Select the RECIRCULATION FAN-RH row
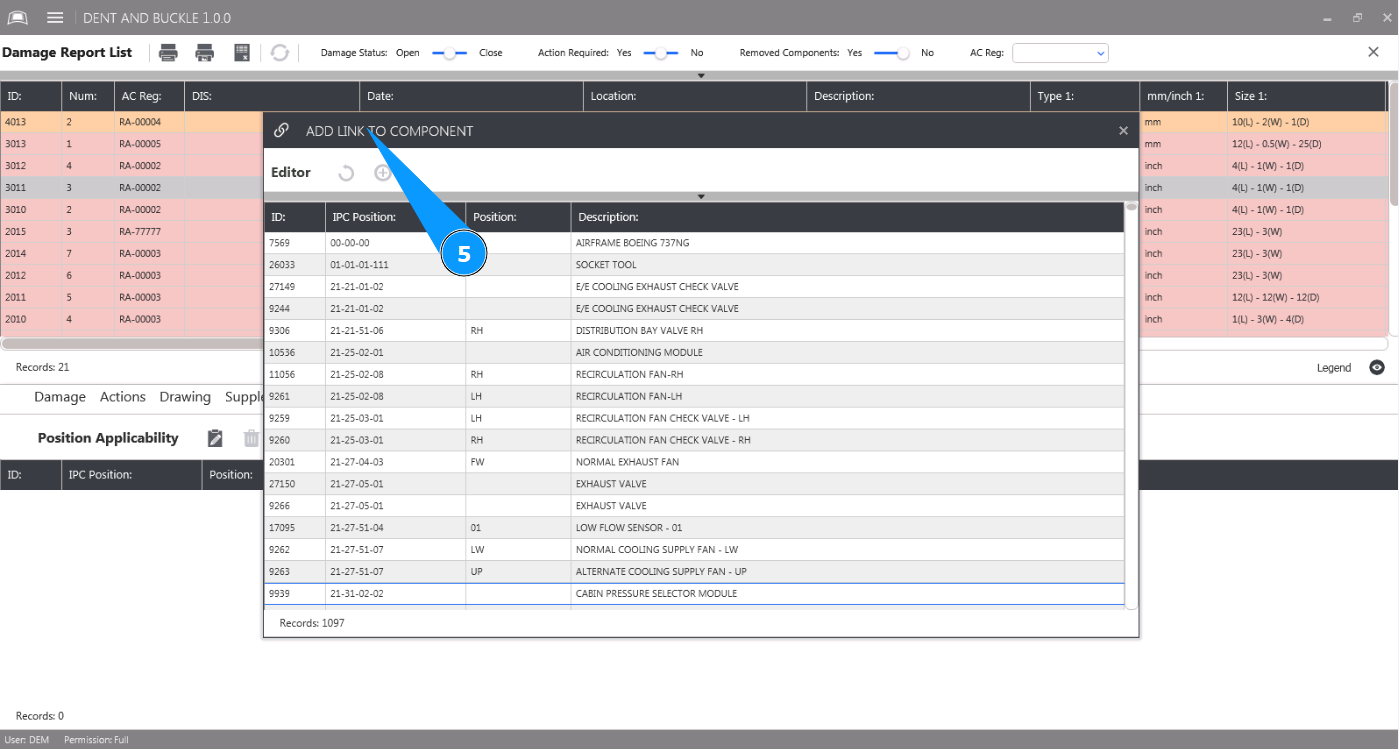 pyautogui.click(x=694, y=375)
